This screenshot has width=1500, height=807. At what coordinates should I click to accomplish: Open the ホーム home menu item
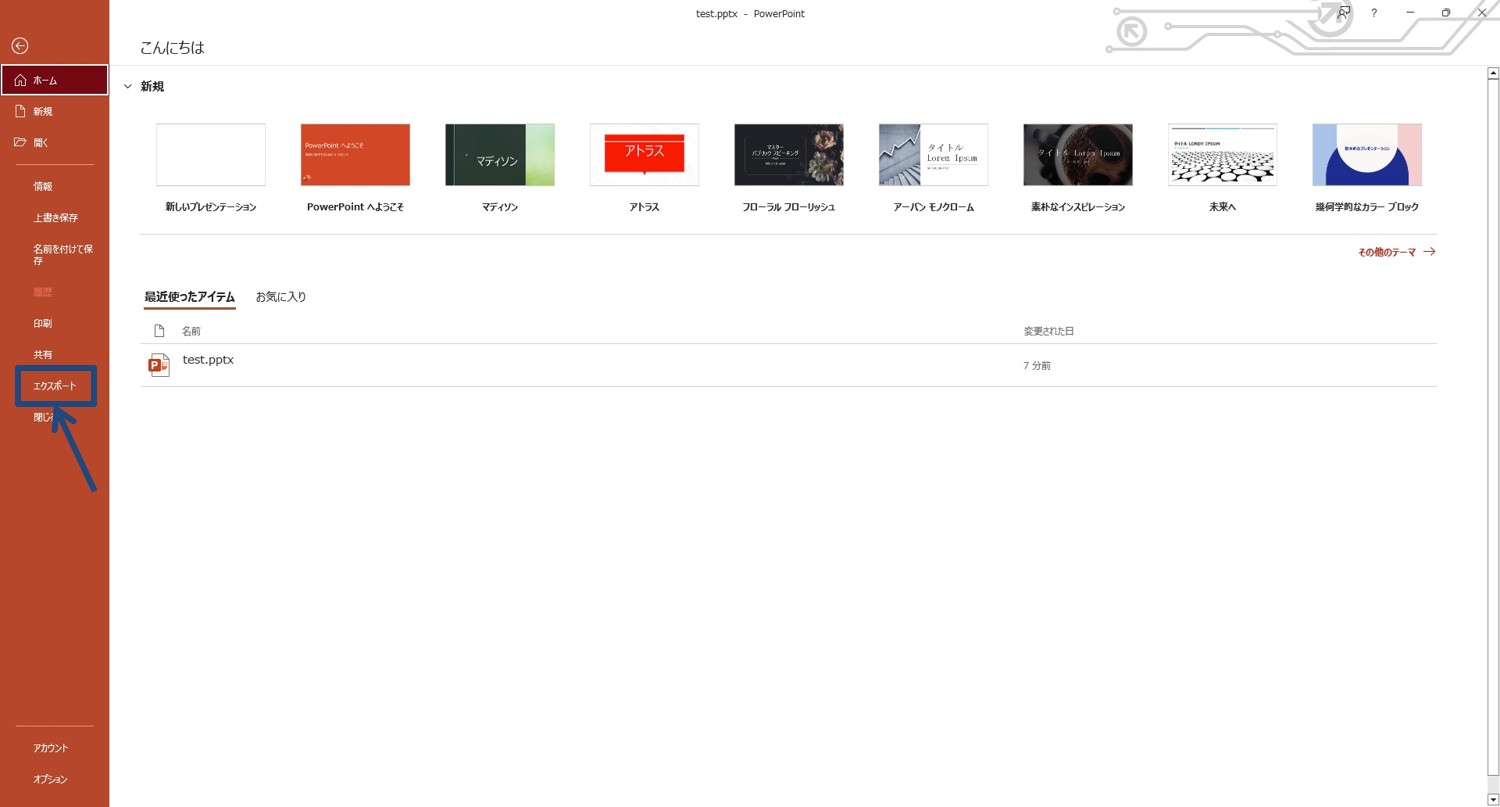click(x=54, y=80)
